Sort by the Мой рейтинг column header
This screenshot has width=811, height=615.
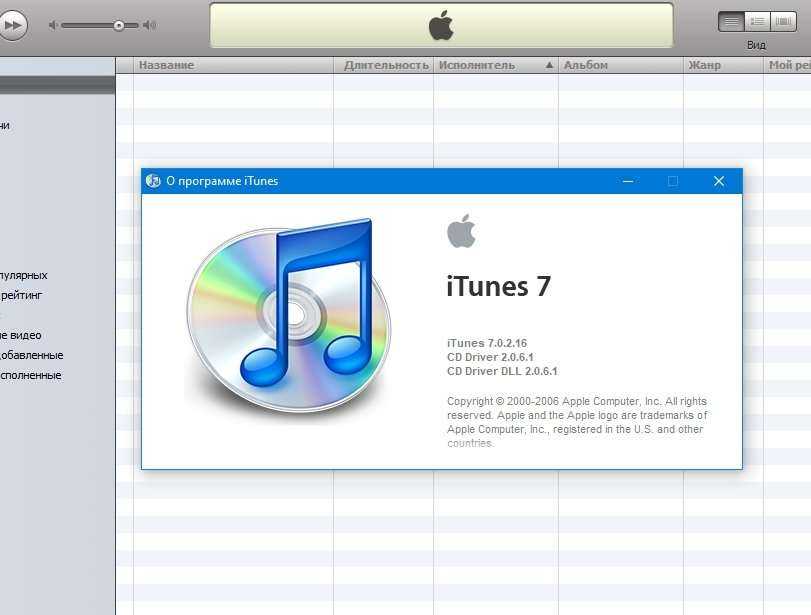point(787,65)
